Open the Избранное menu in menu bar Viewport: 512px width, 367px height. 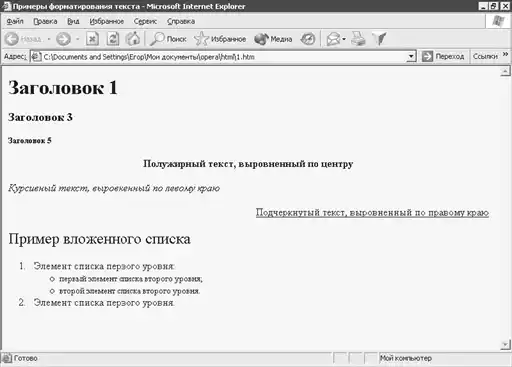(107, 21)
